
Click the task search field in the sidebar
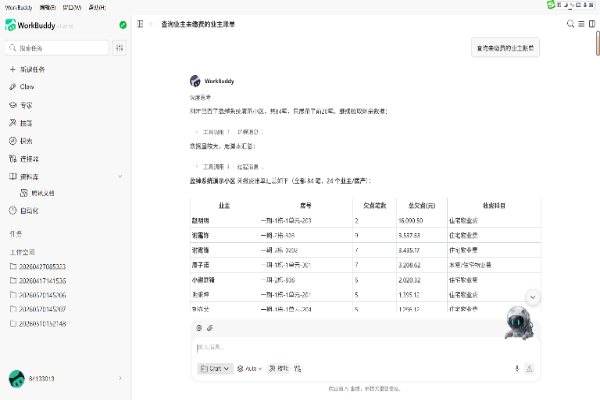(57, 48)
